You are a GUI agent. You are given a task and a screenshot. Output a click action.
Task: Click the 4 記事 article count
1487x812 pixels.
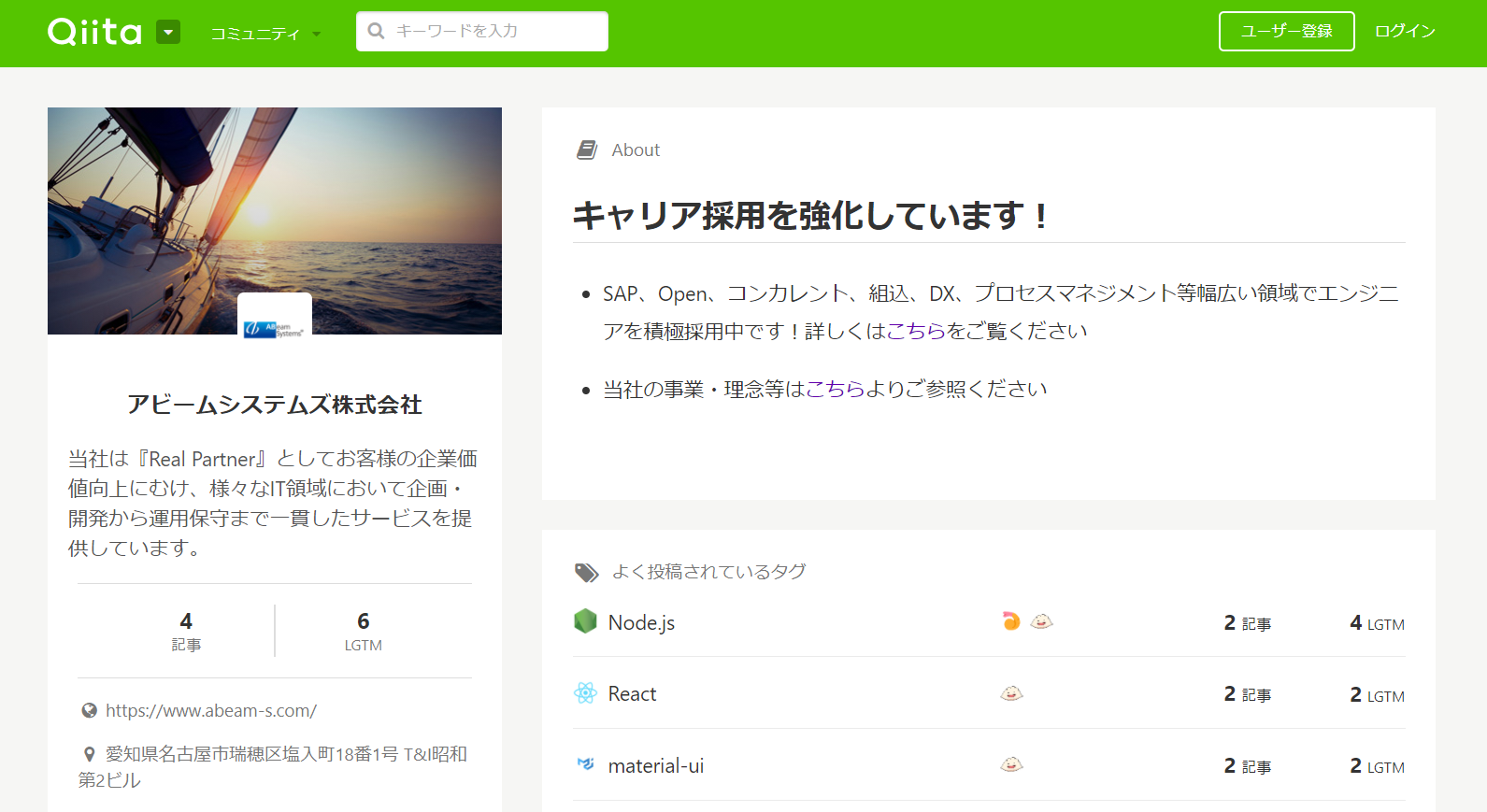coord(186,631)
